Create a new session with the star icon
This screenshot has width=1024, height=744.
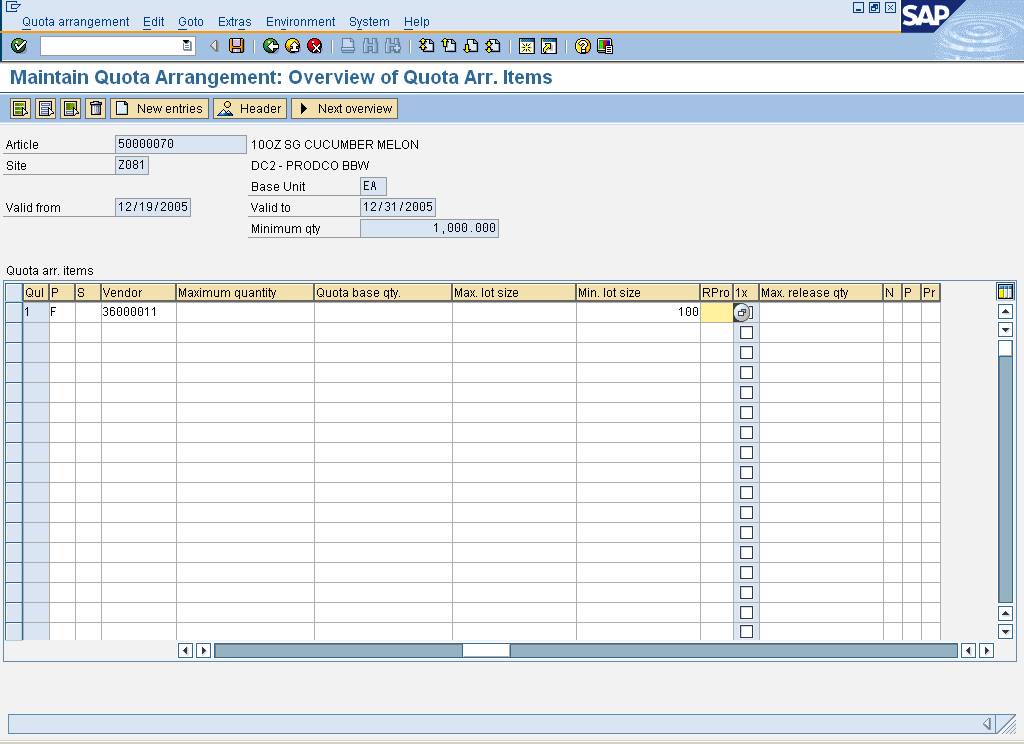click(526, 46)
